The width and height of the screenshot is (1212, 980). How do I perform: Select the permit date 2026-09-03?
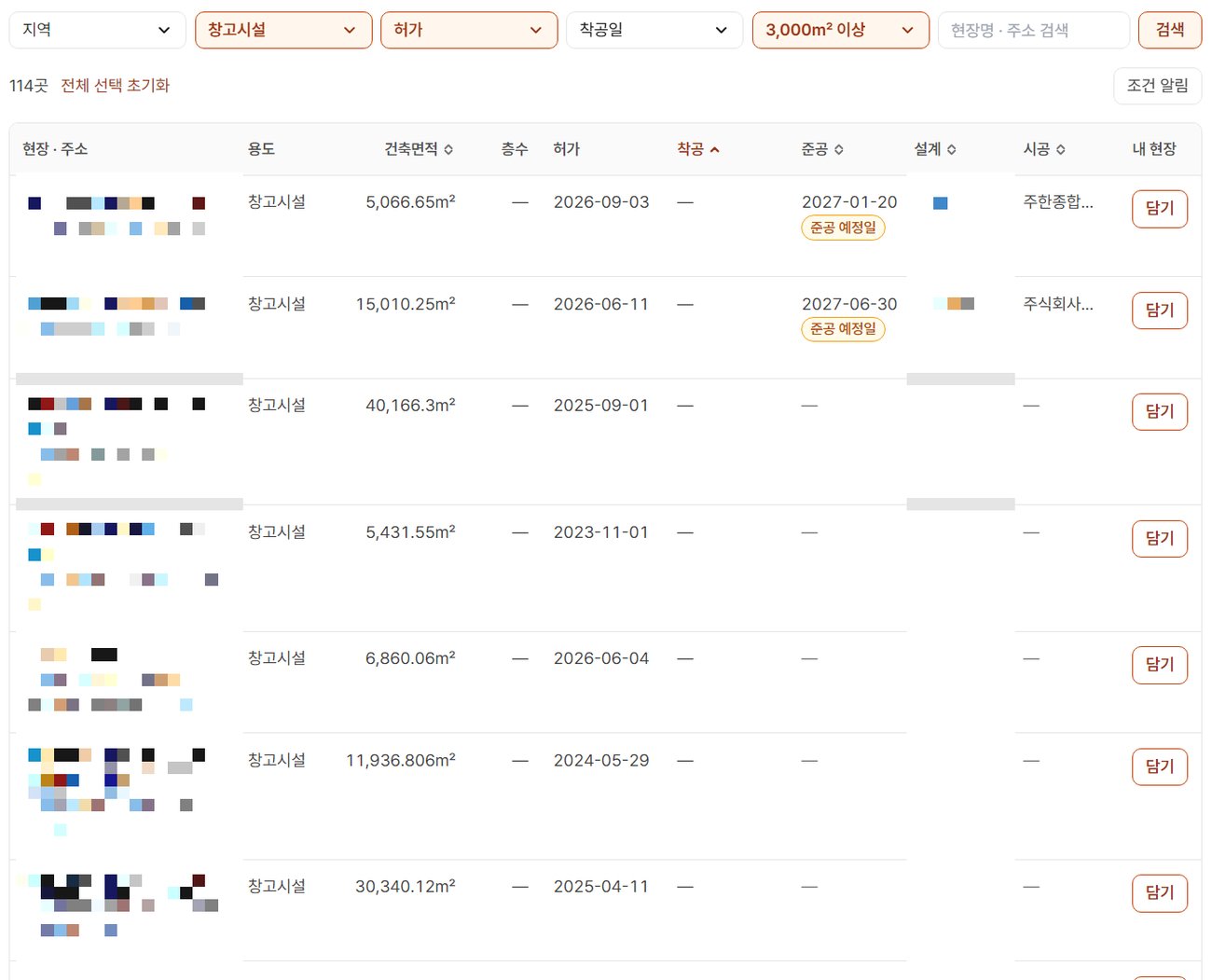601,202
